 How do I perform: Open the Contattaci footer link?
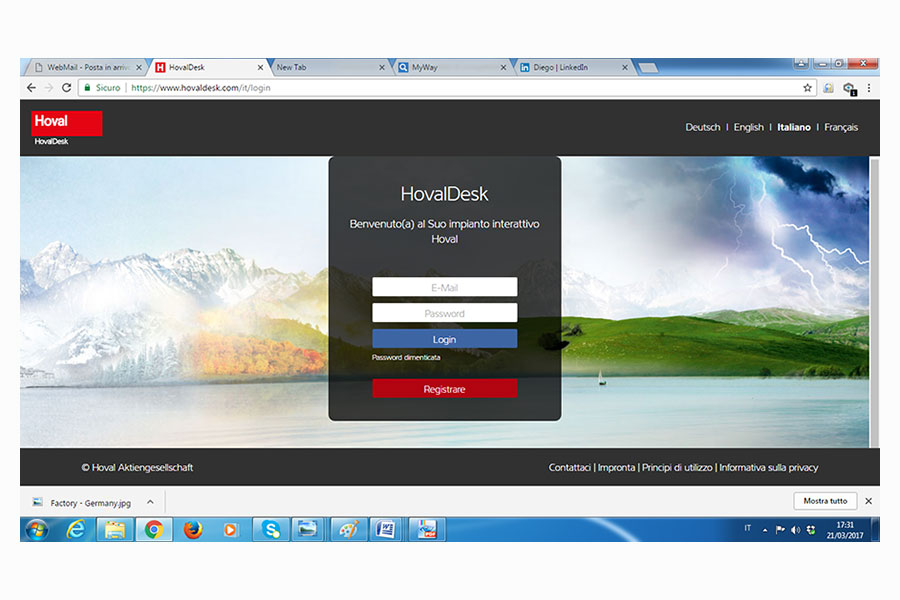tap(569, 467)
